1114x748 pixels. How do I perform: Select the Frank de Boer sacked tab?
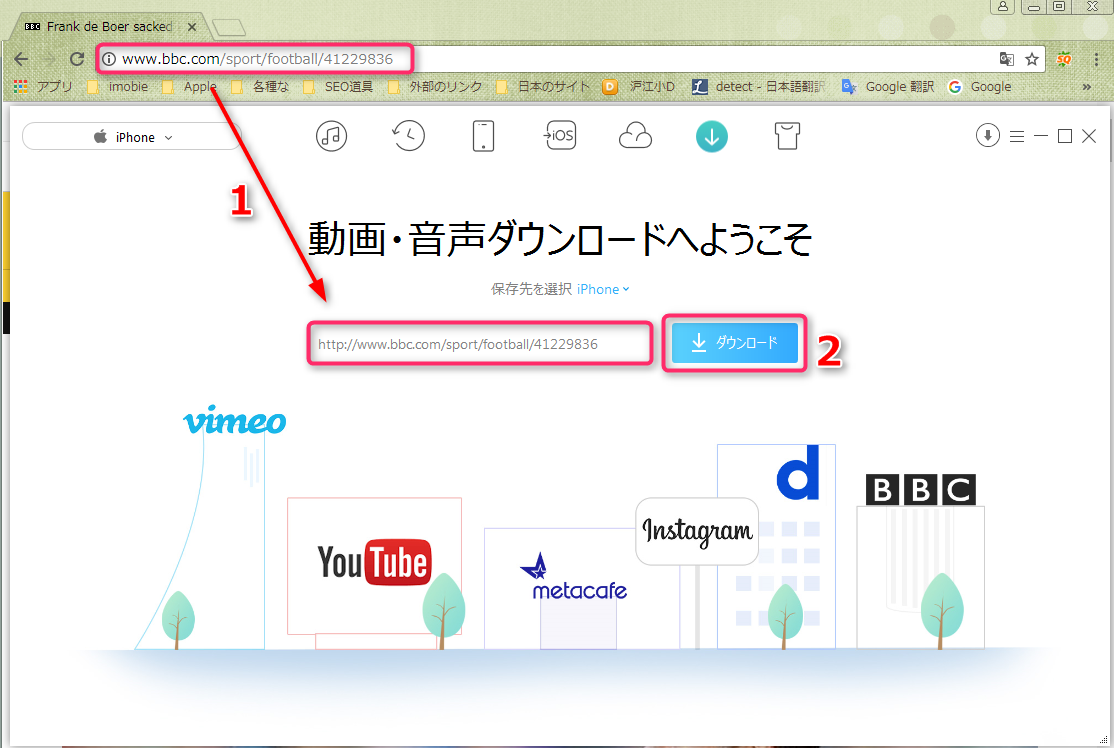click(110, 26)
